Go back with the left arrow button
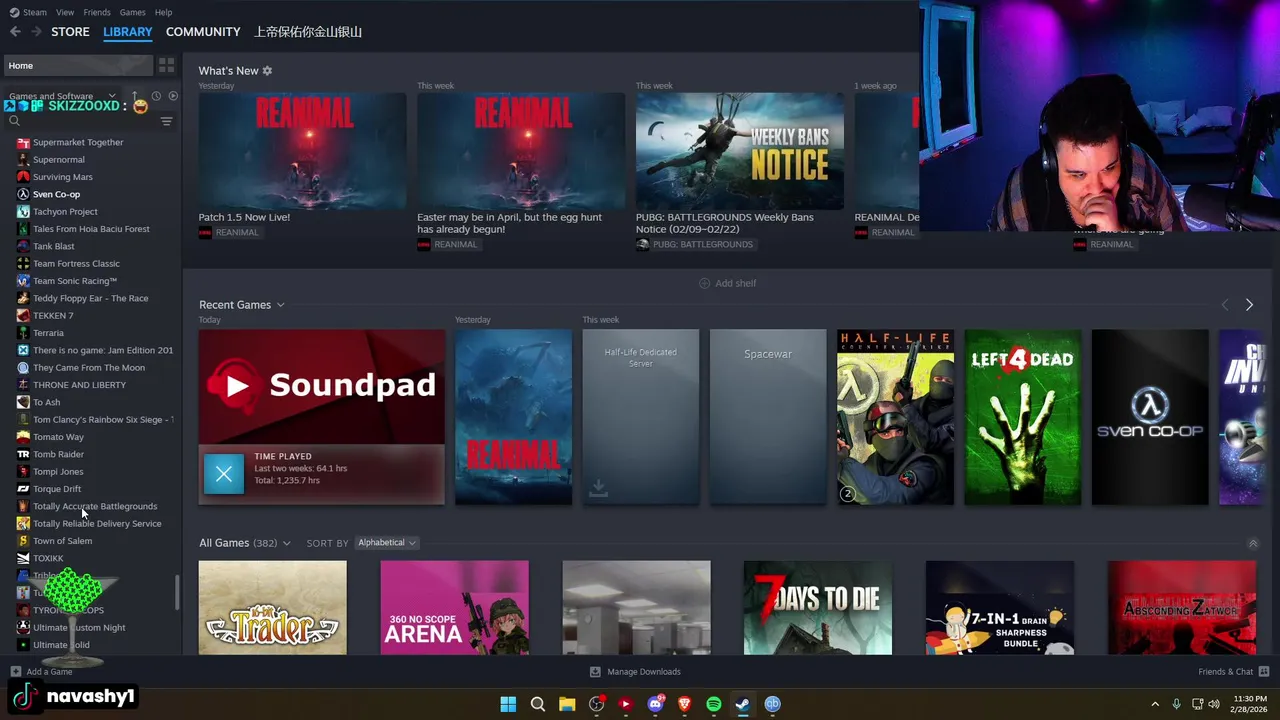This screenshot has width=1280, height=720. tap(15, 32)
